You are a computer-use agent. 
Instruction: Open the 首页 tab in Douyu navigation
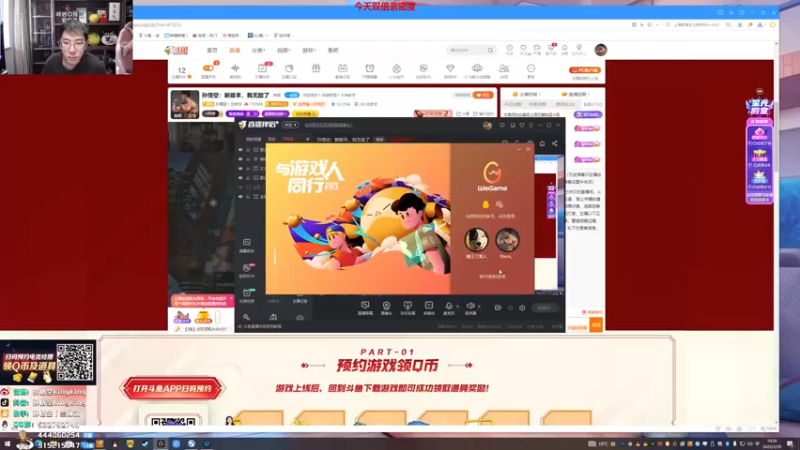[212, 51]
